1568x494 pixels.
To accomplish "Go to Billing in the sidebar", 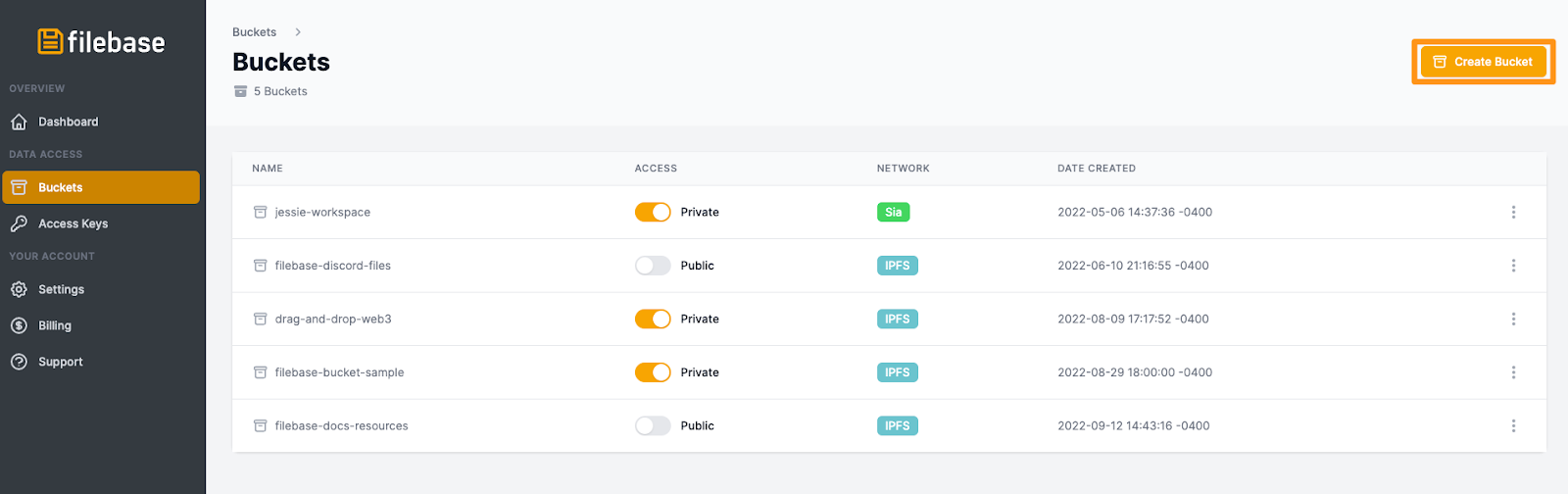I will click(55, 325).
